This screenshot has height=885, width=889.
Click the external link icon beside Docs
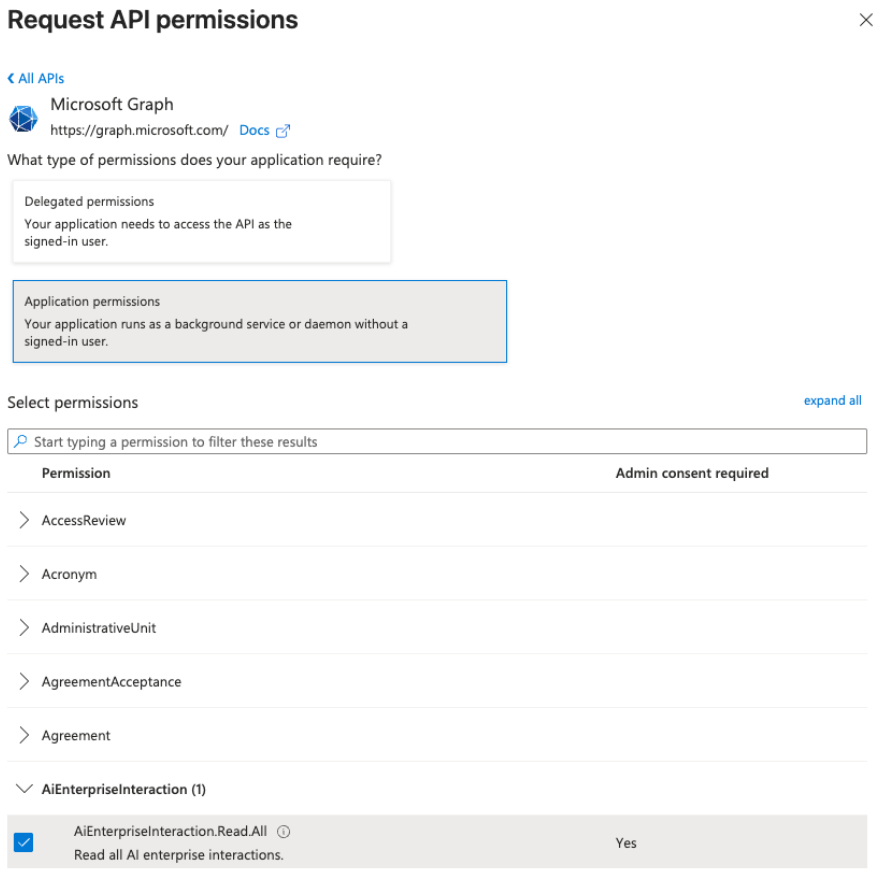[283, 131]
